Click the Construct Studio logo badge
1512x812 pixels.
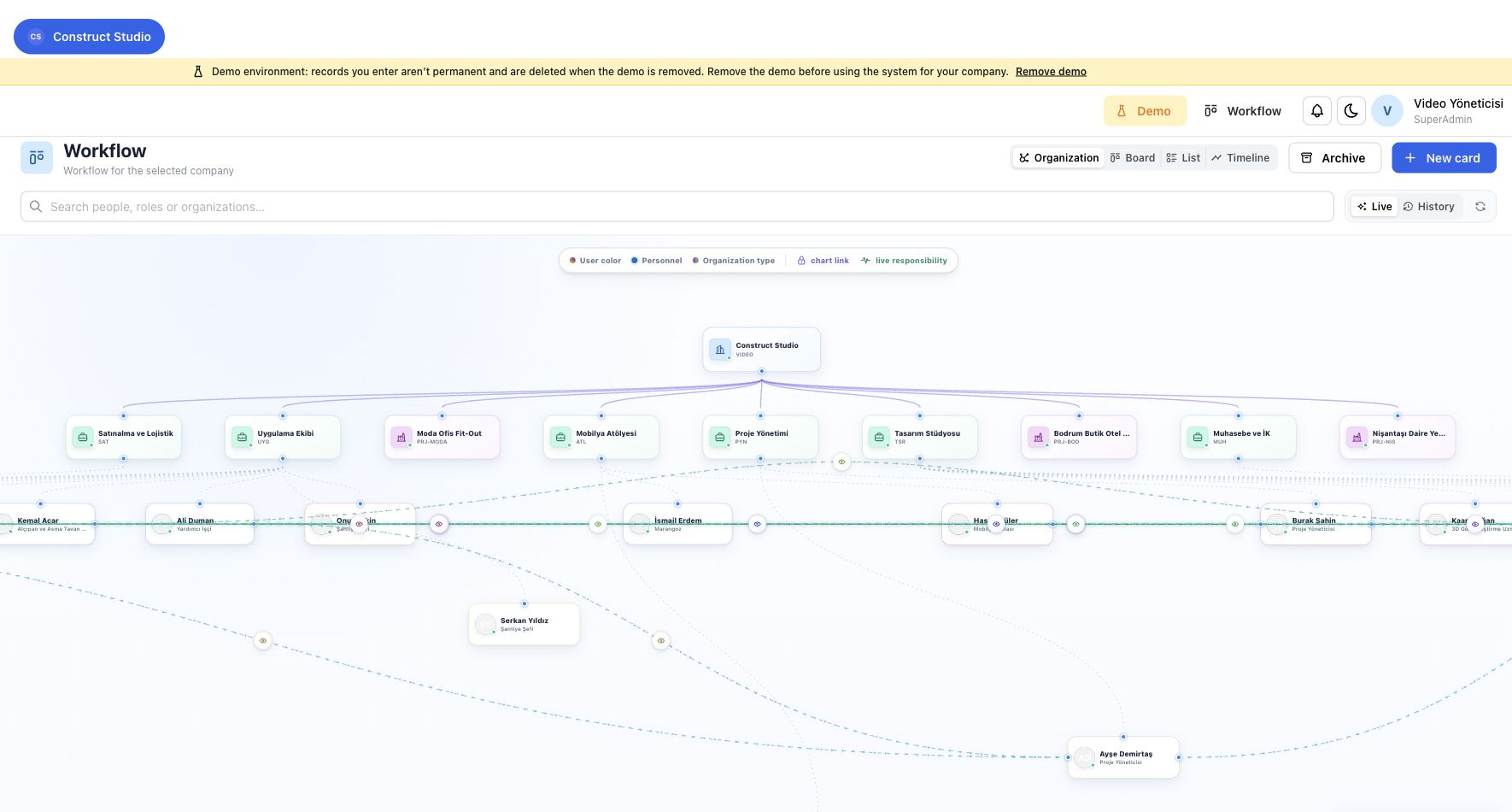point(89,37)
